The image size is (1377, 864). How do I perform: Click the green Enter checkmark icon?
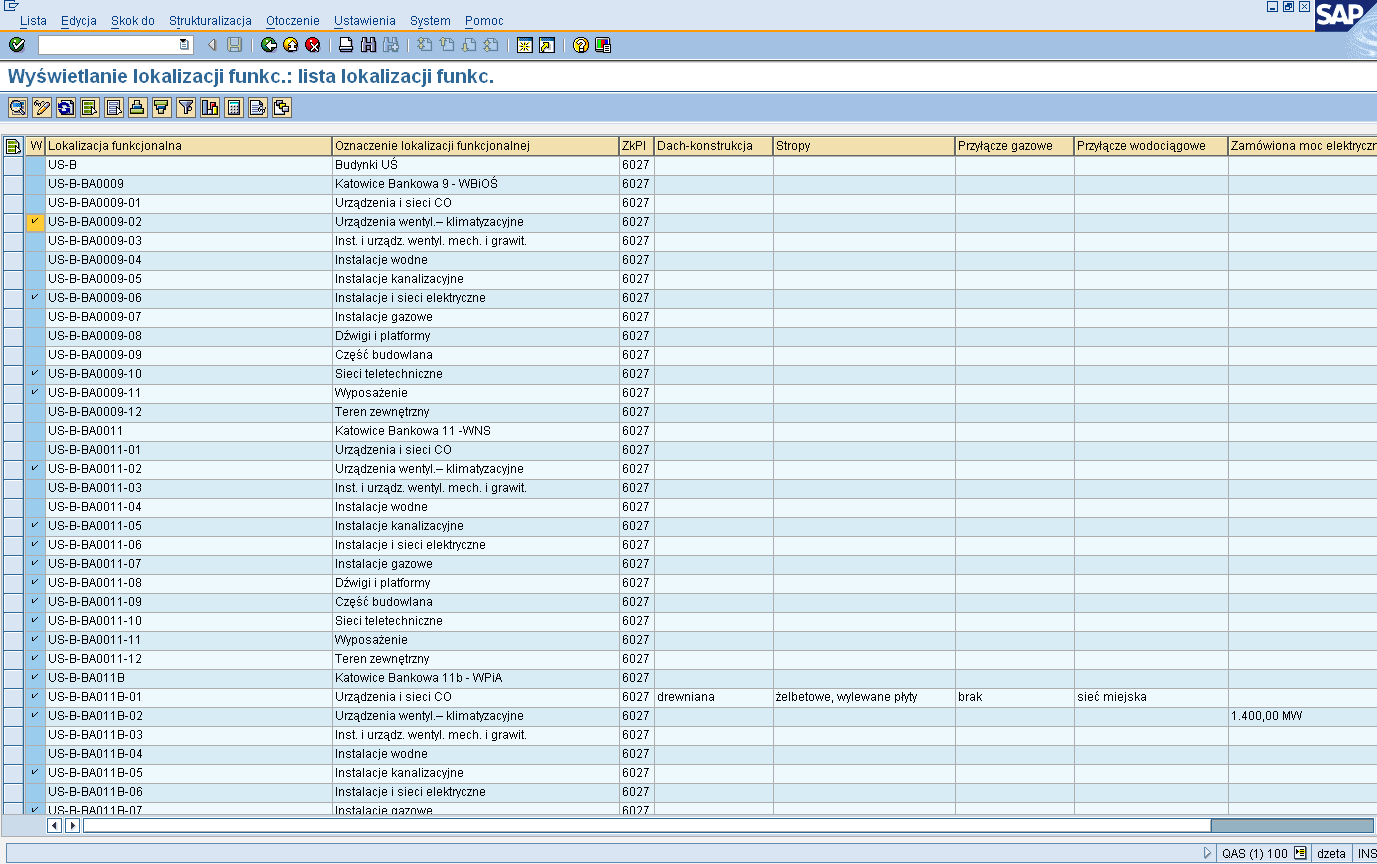[x=16, y=45]
